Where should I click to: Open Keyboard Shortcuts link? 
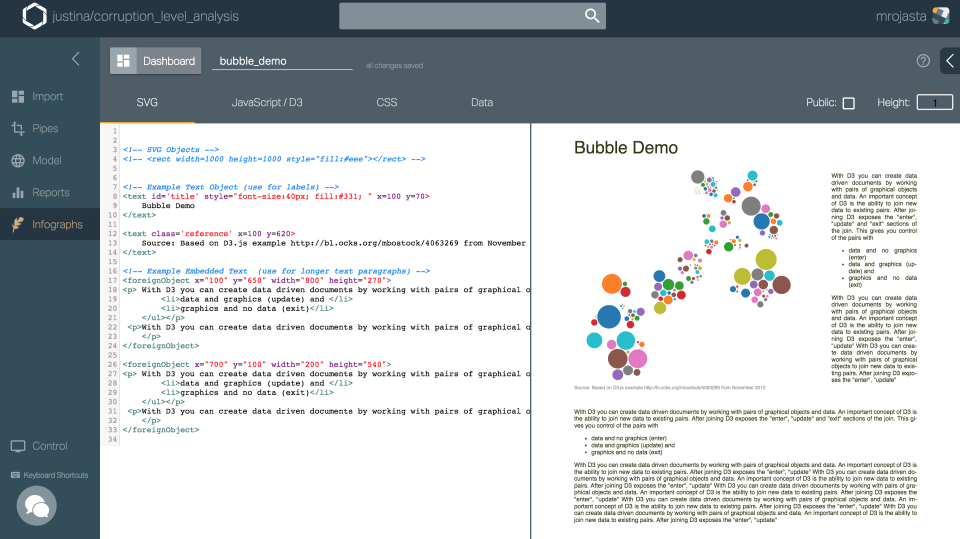pyautogui.click(x=49, y=475)
